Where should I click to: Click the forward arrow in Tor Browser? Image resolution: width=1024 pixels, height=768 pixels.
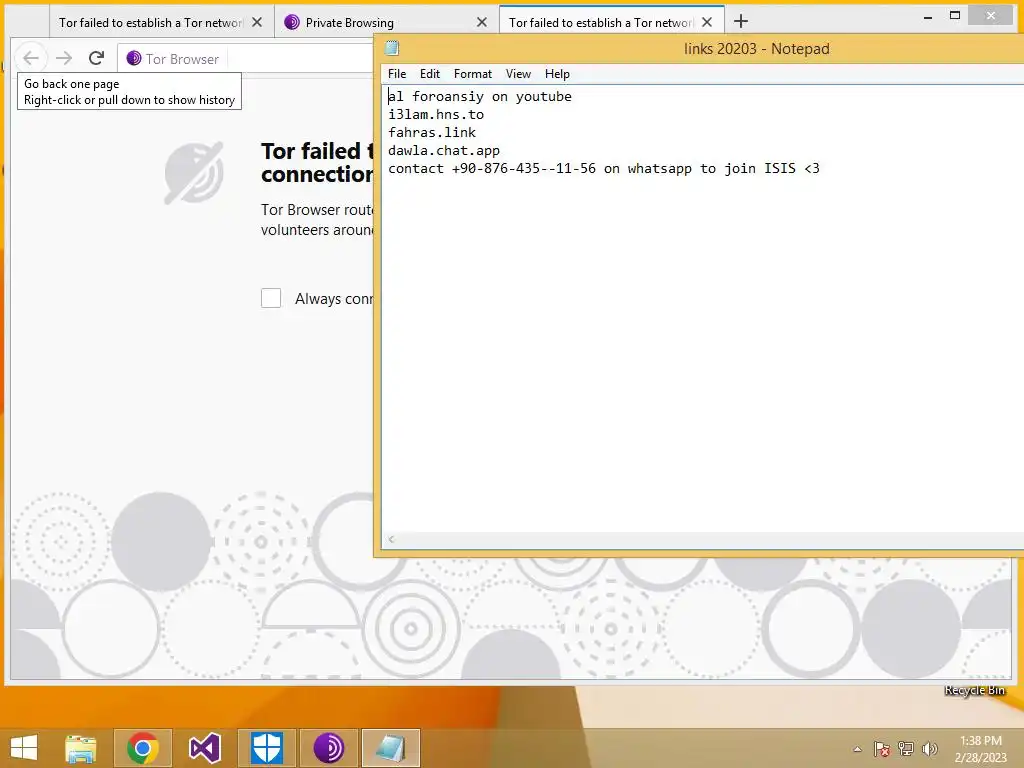[x=64, y=58]
